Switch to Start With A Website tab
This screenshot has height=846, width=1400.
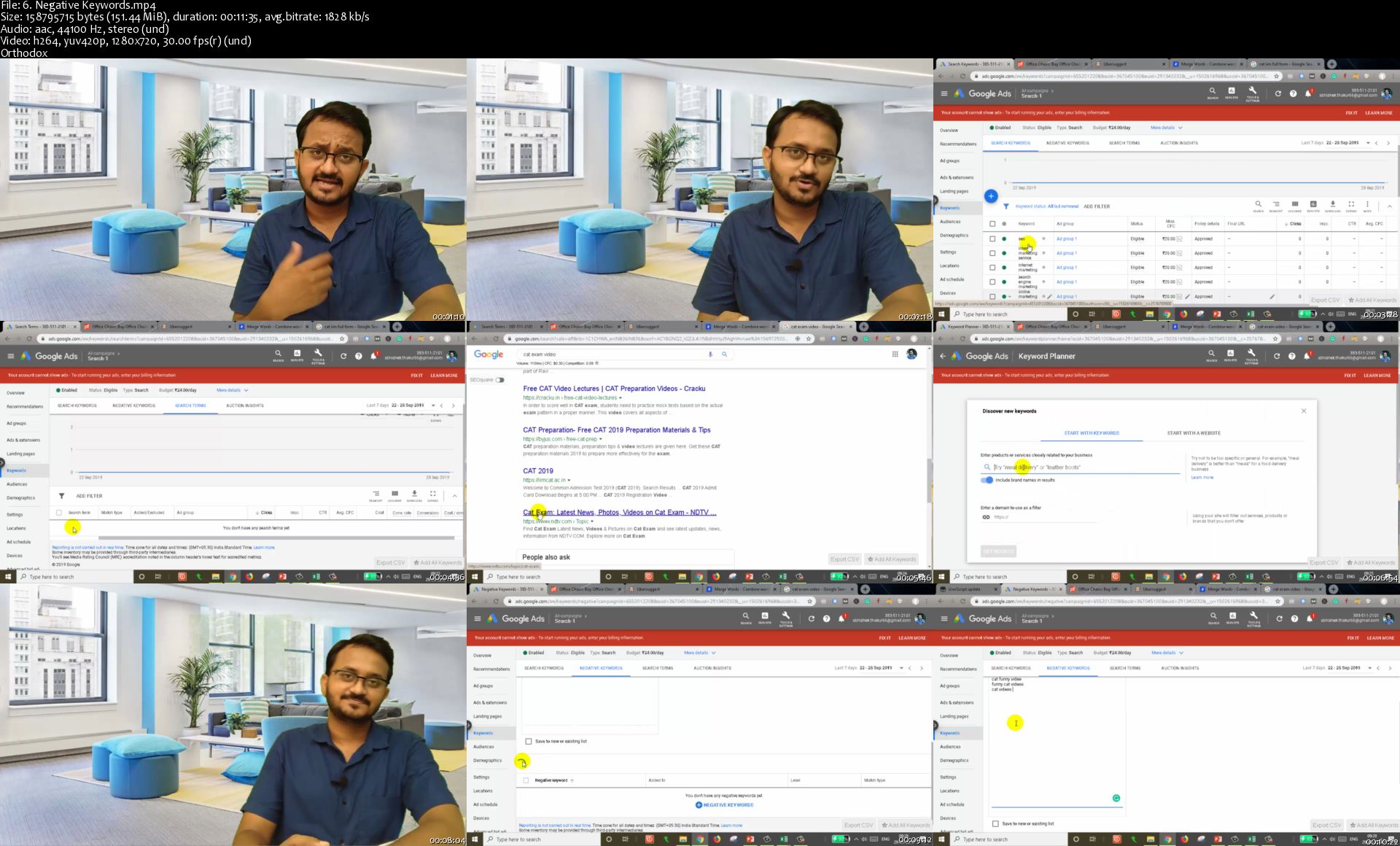click(1194, 433)
